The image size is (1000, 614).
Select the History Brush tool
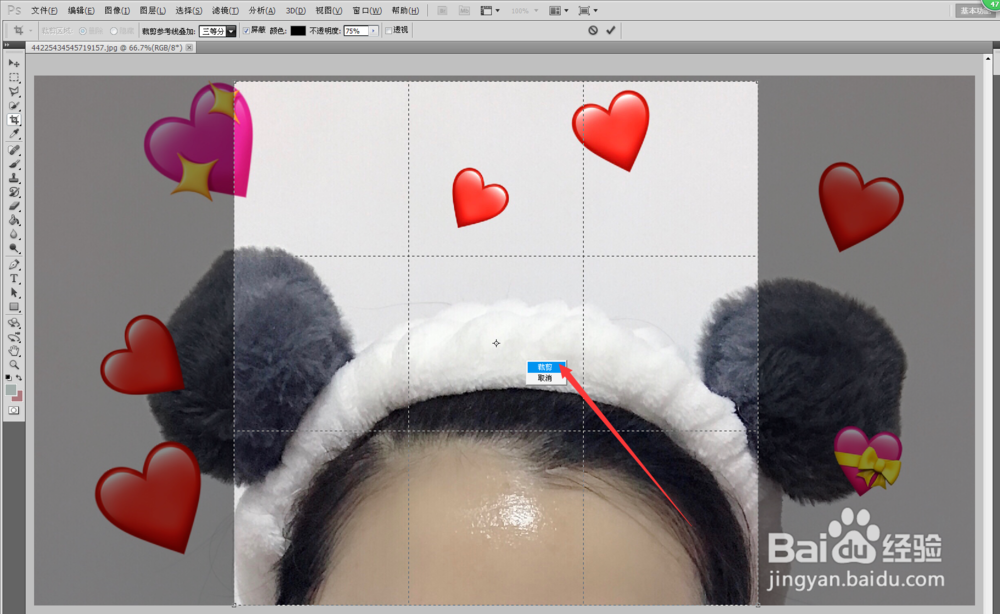pyautogui.click(x=14, y=192)
